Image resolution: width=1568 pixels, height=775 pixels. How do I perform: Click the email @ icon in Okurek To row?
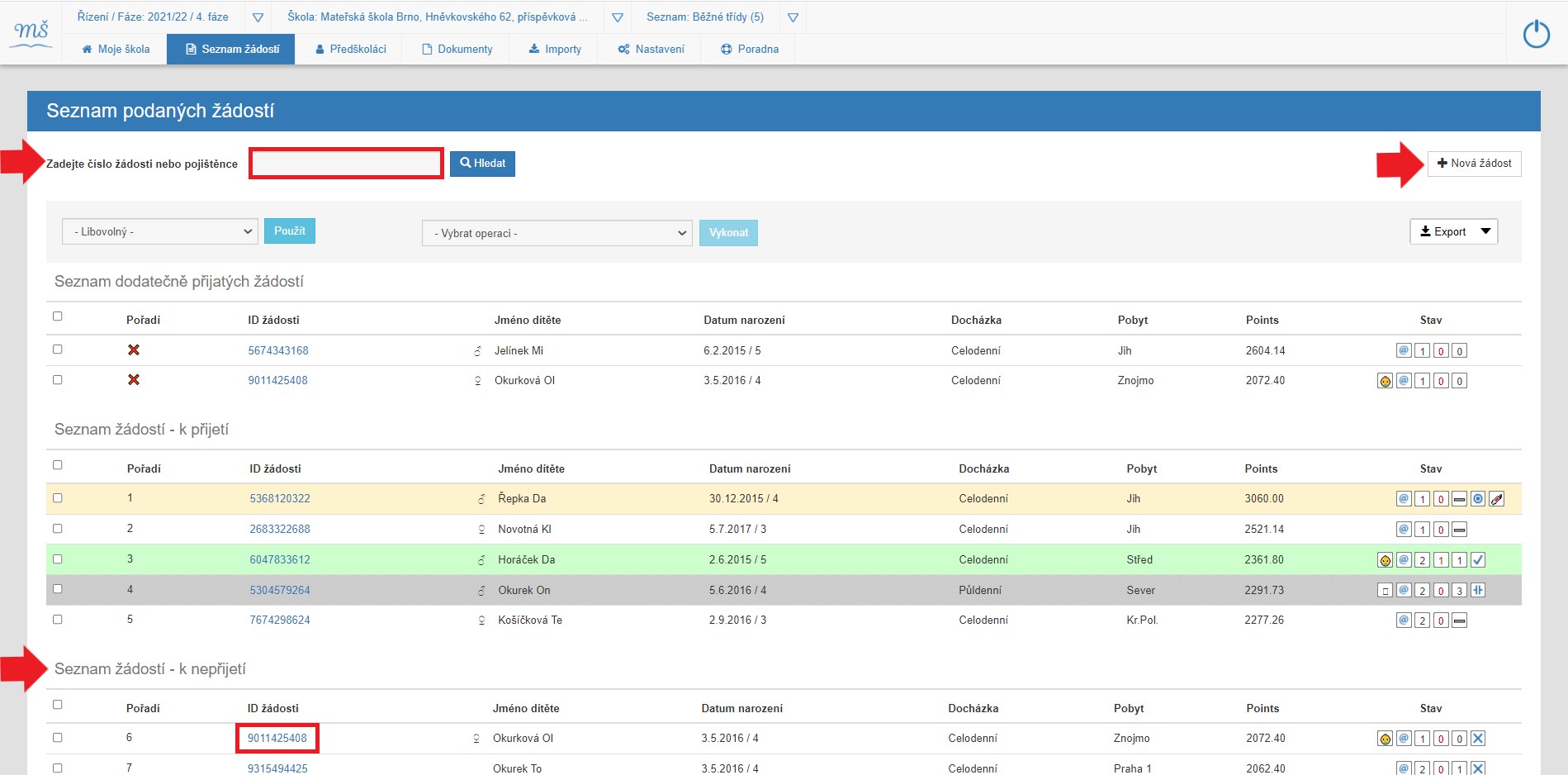click(x=1404, y=768)
